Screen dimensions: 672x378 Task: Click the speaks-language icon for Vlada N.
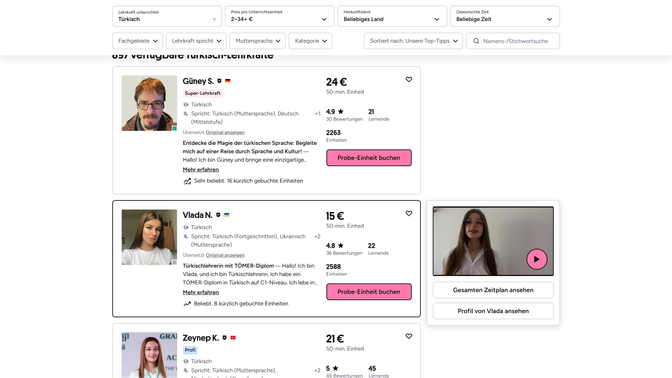[x=186, y=236]
